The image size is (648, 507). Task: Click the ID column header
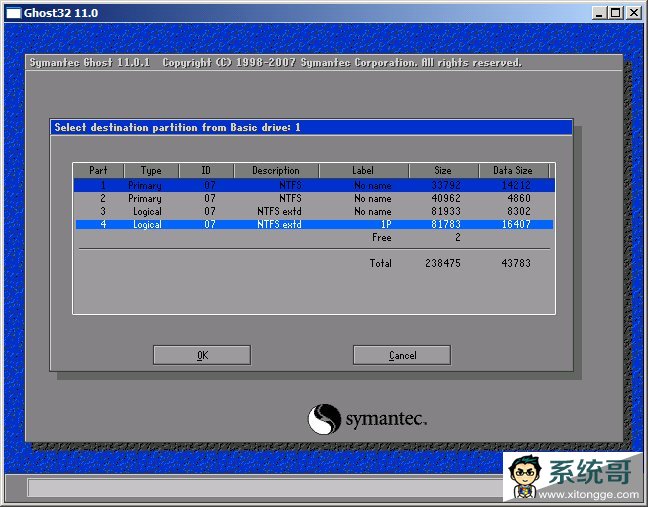(x=206, y=170)
